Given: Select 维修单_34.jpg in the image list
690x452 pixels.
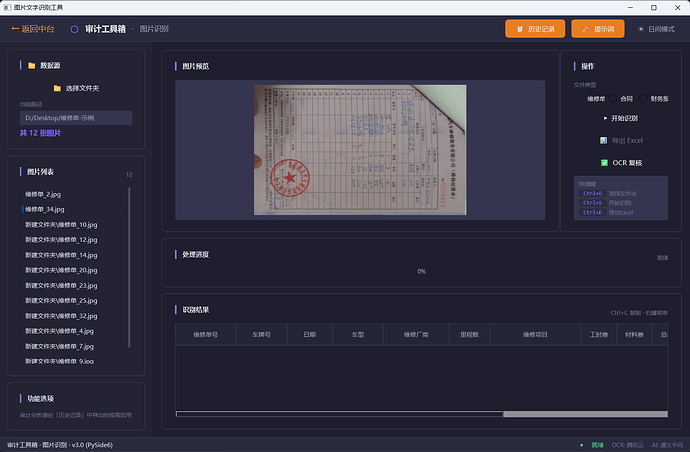Looking at the screenshot, I should pyautogui.click(x=75, y=209).
